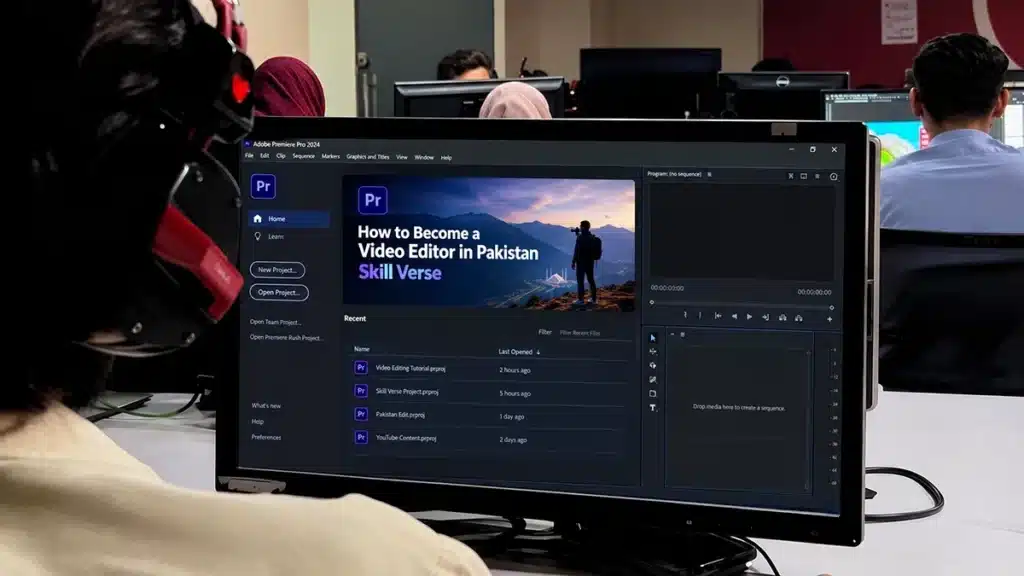Step back one frame in Program monitor
The image size is (1024, 576).
tap(734, 317)
